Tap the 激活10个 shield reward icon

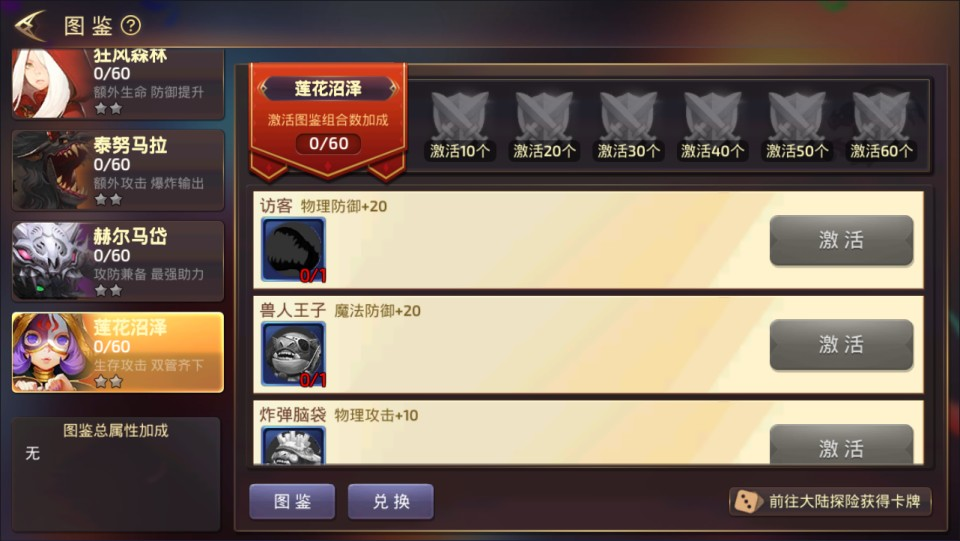coord(460,116)
